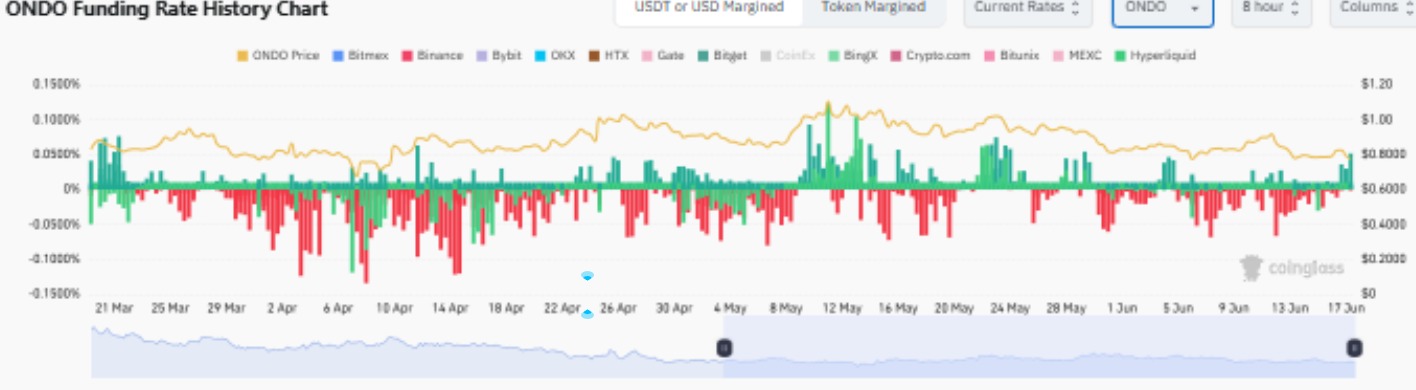Toggle OKX series in the legend
The image size is (1416, 390).
pyautogui.click(x=555, y=56)
